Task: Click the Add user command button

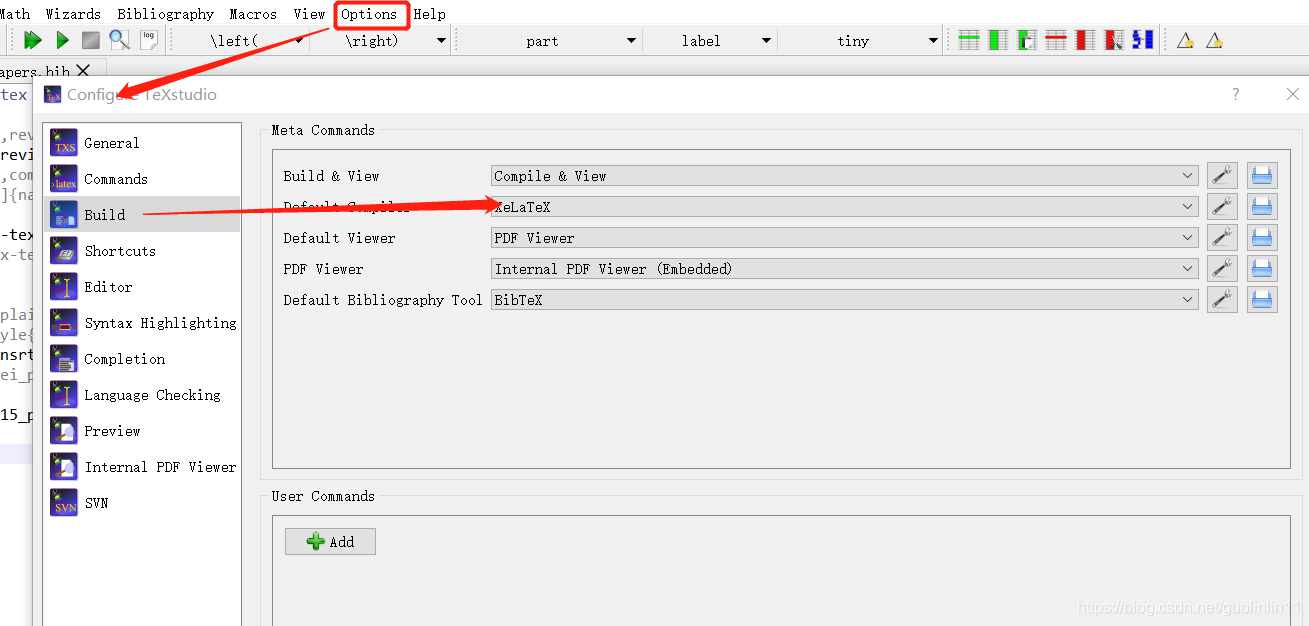Action: [330, 541]
